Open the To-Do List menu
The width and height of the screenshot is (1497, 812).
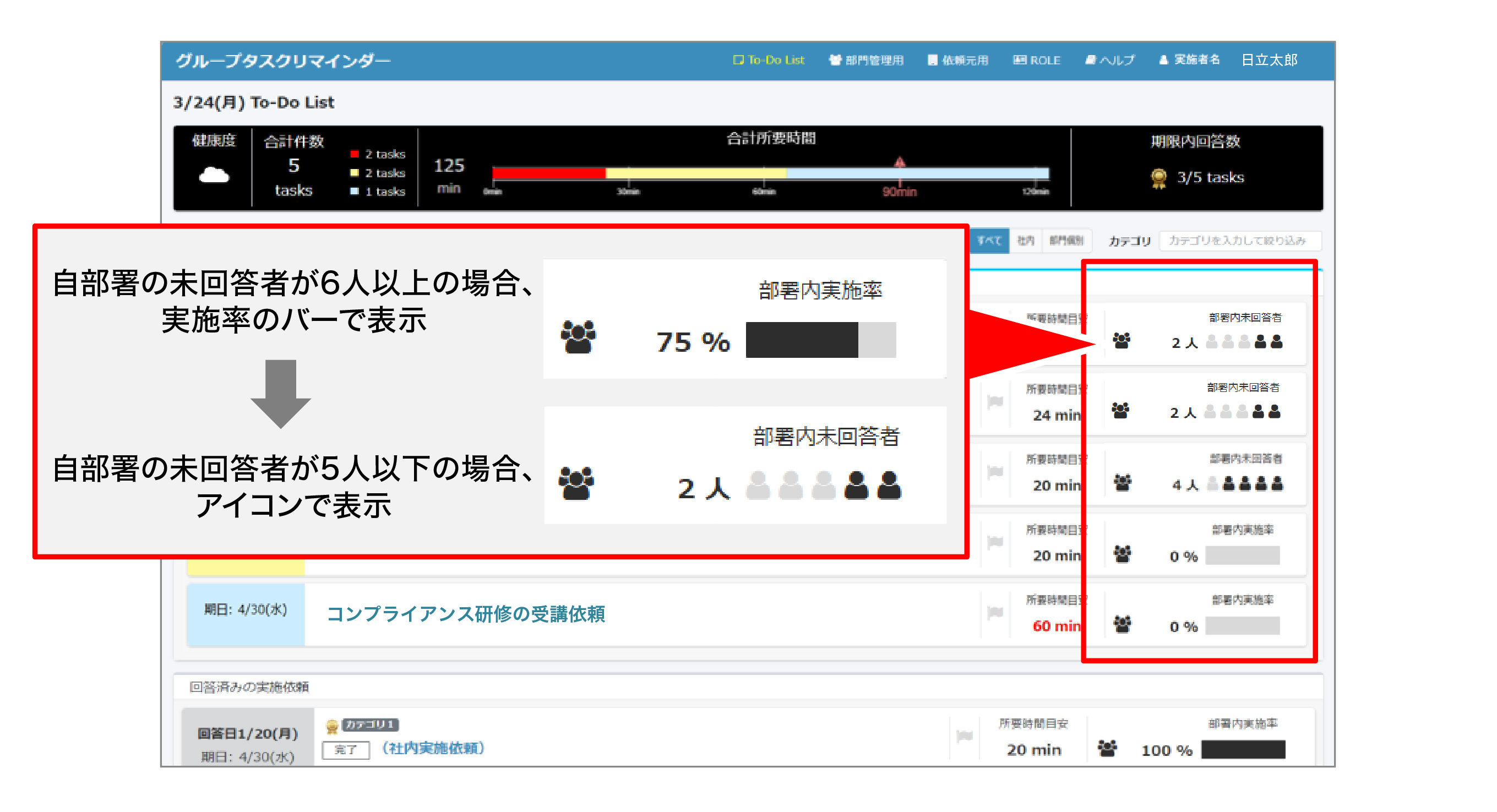coord(769,60)
